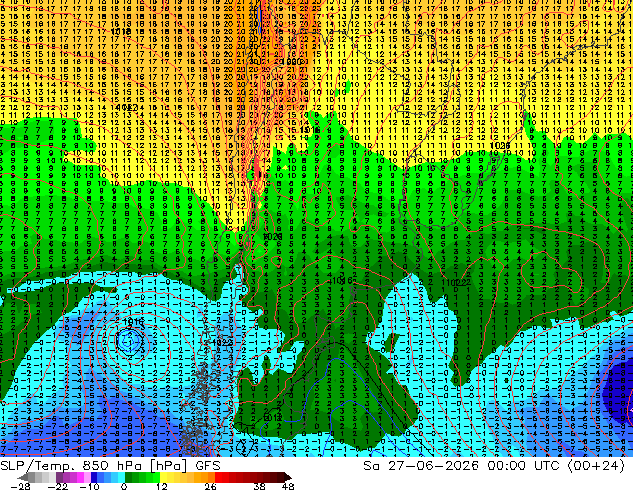Click the '38' legend value
This screenshot has width=634, height=490.
point(260,486)
